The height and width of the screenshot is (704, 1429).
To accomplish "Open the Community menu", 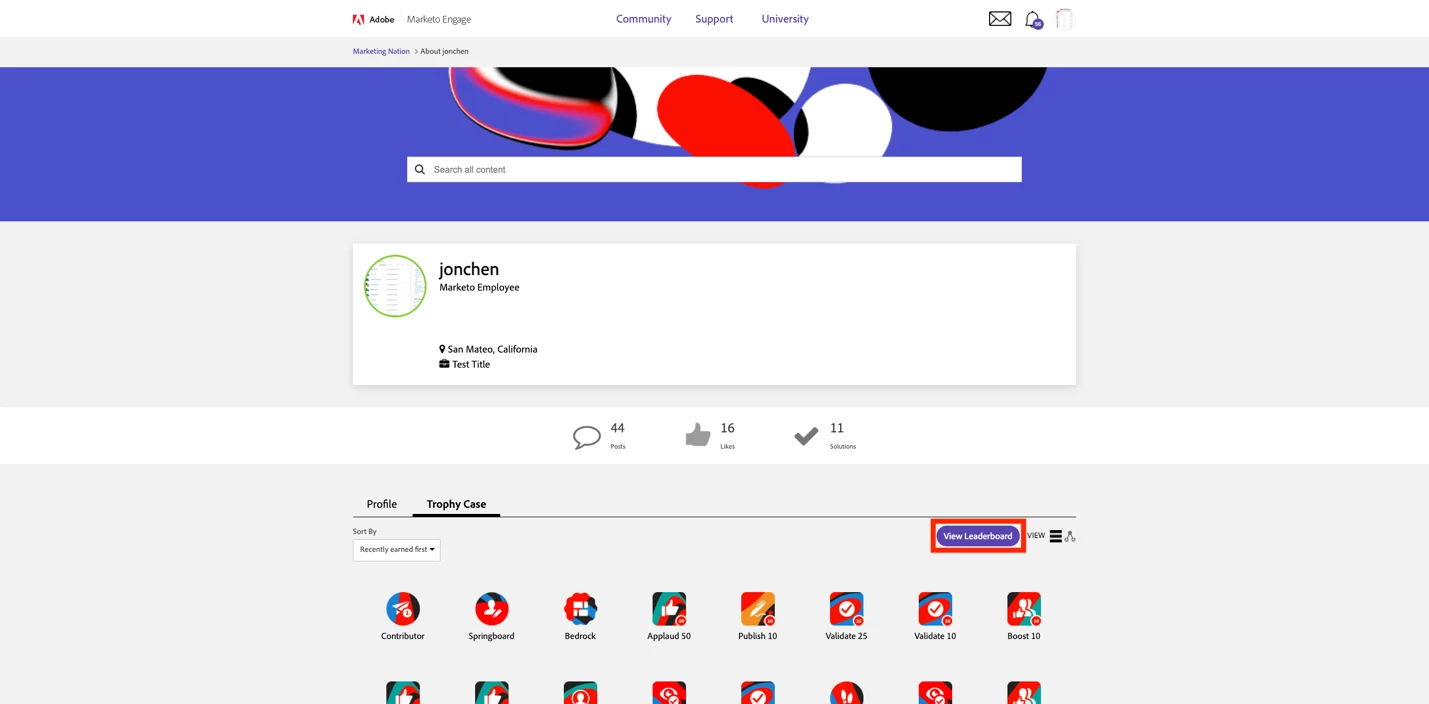I will (643, 19).
